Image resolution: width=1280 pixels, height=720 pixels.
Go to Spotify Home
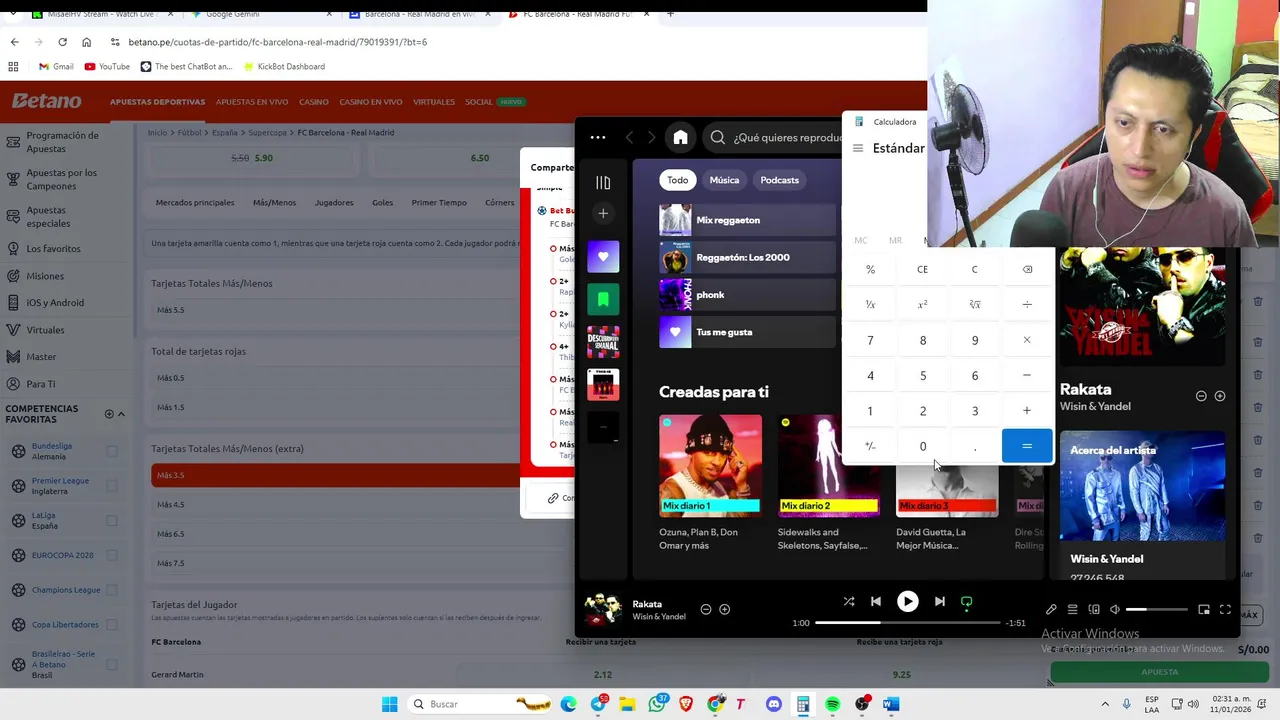pyautogui.click(x=680, y=138)
